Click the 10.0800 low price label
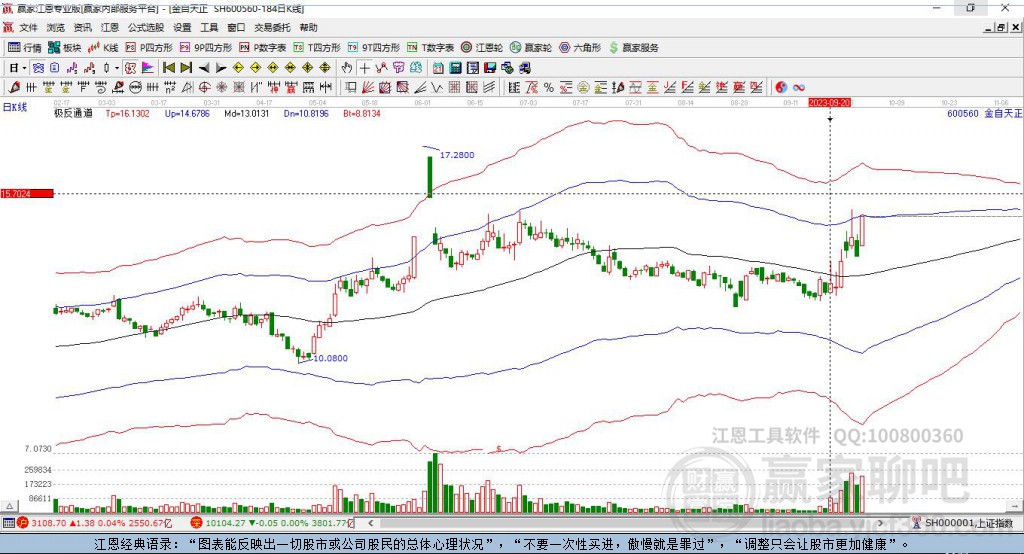 [330, 358]
